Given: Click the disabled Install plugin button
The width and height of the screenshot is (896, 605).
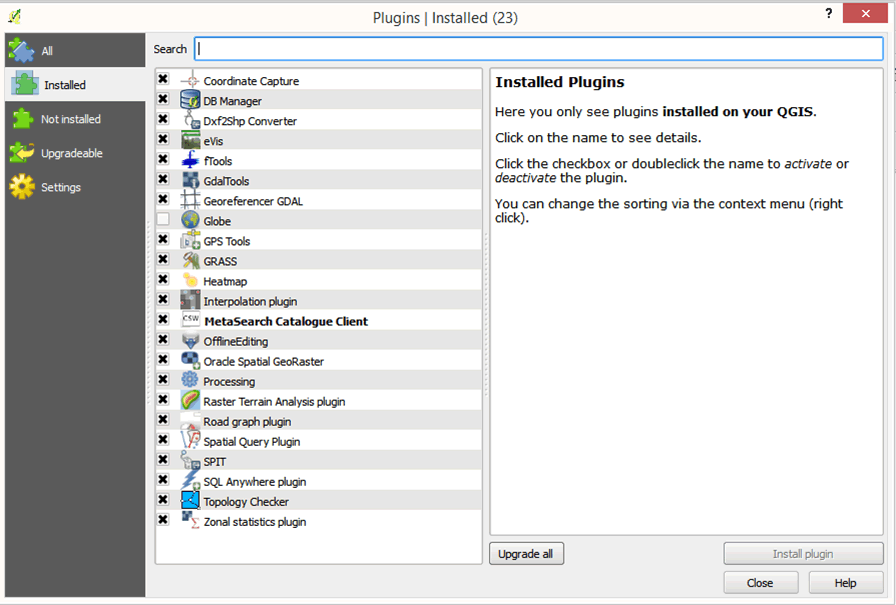Looking at the screenshot, I should point(803,554).
